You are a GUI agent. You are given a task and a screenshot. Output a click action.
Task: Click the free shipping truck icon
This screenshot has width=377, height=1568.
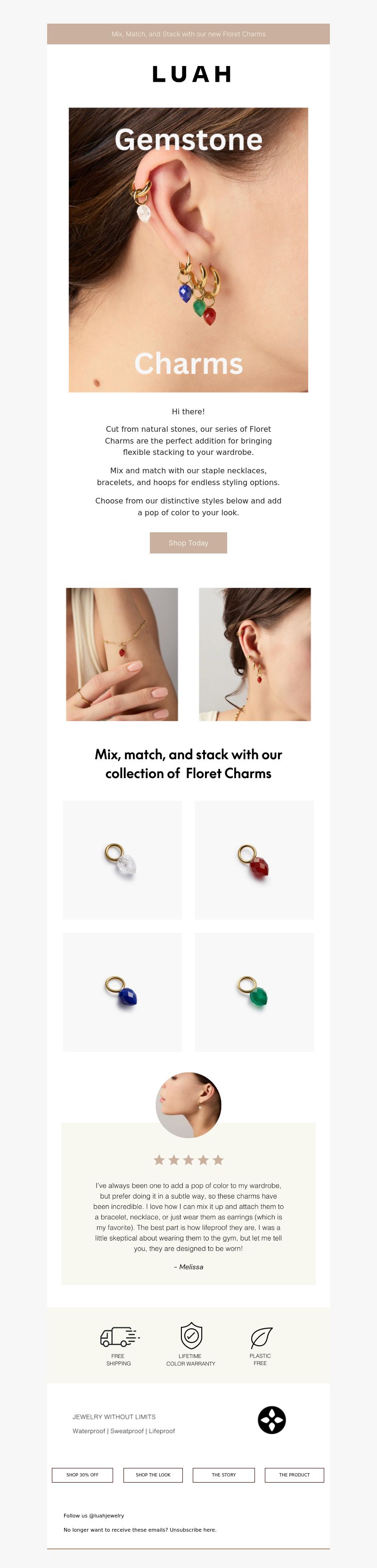point(120,1337)
